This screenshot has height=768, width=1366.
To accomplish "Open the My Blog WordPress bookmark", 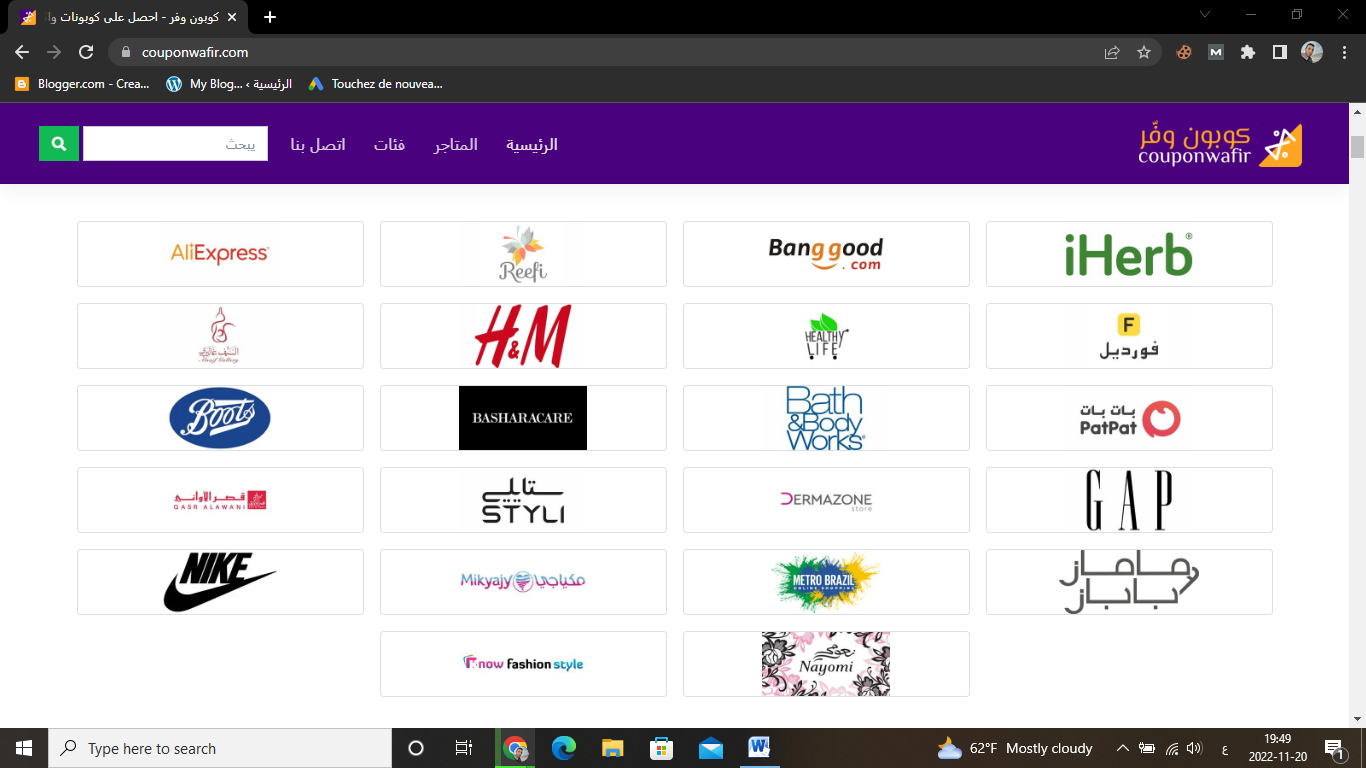I will (229, 84).
